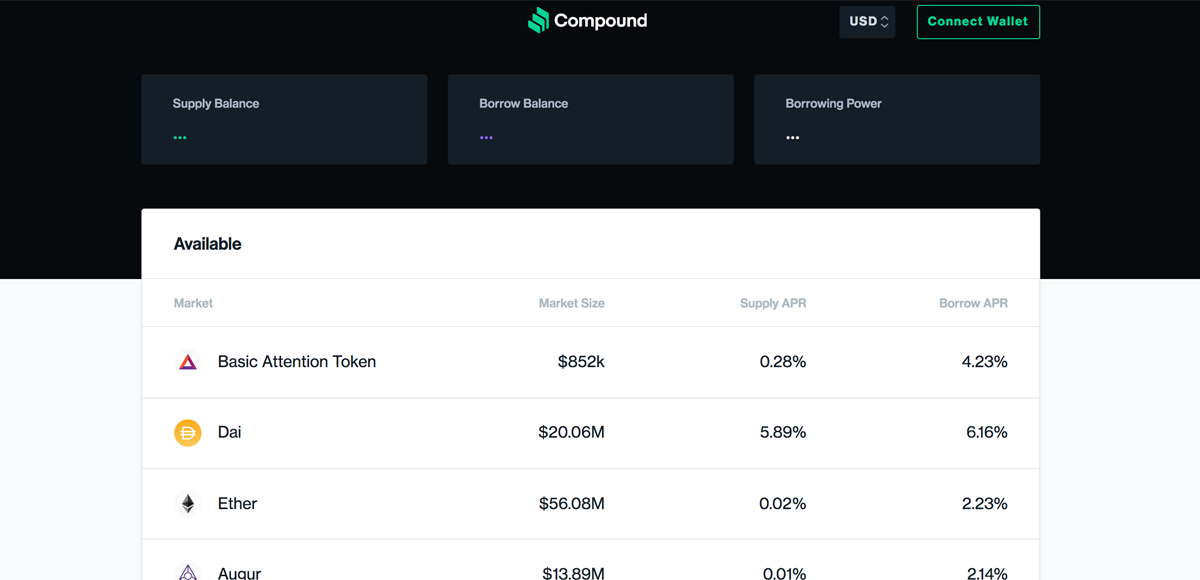Sort by the Borrow APR column header
The image size is (1200, 580).
[x=973, y=303]
